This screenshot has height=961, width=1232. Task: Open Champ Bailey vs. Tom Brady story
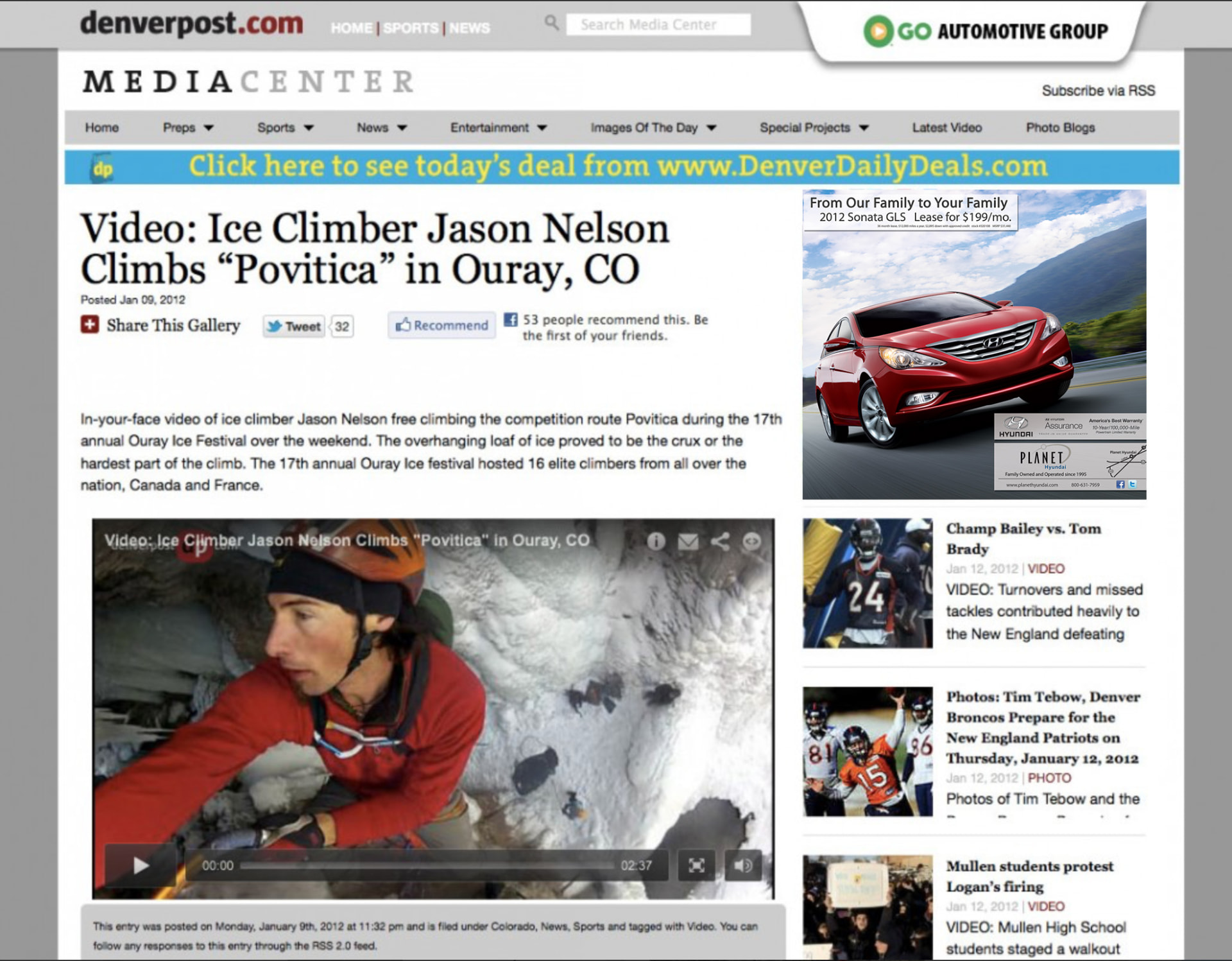click(x=1023, y=539)
